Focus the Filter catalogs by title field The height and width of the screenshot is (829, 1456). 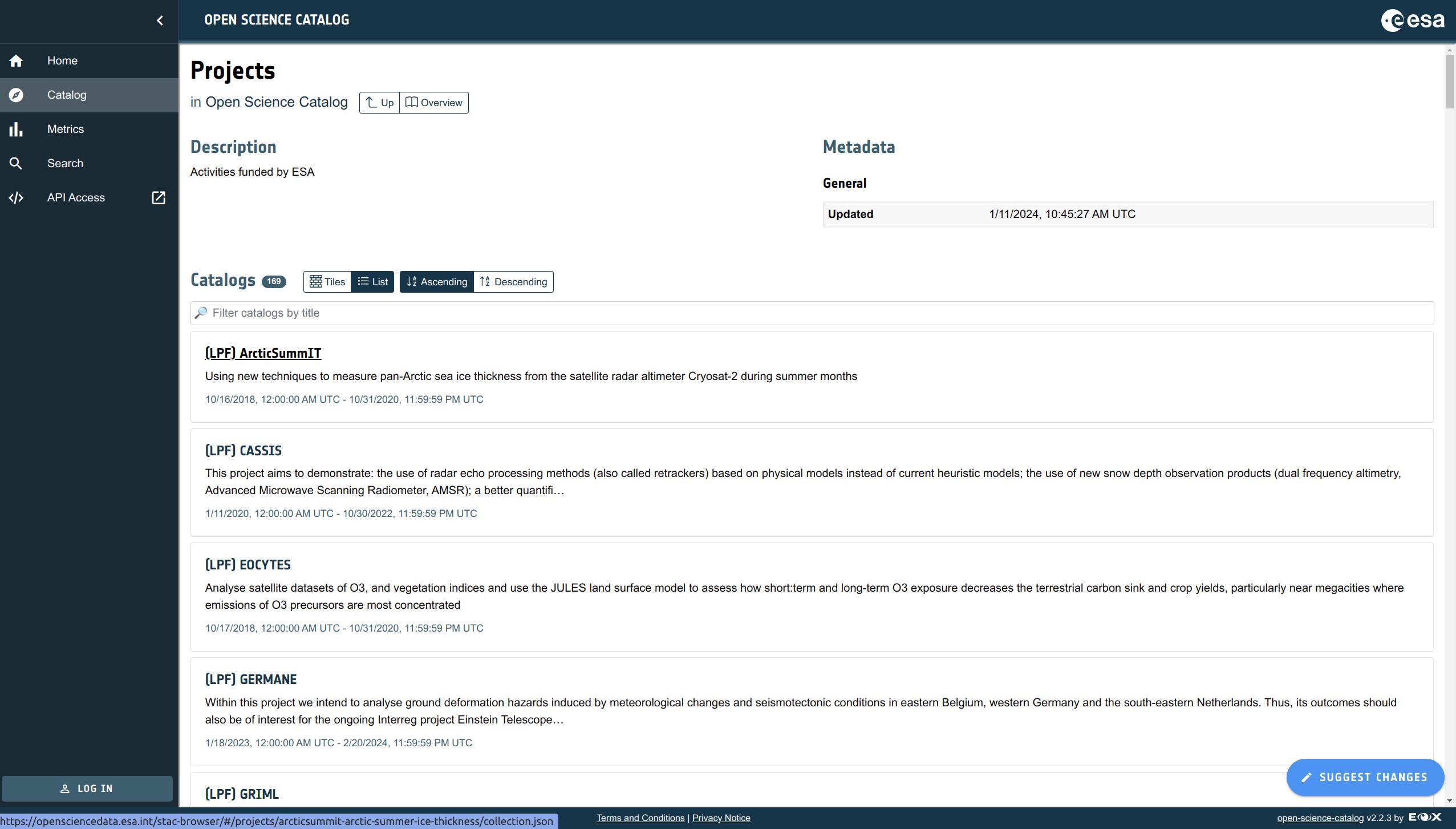812,313
